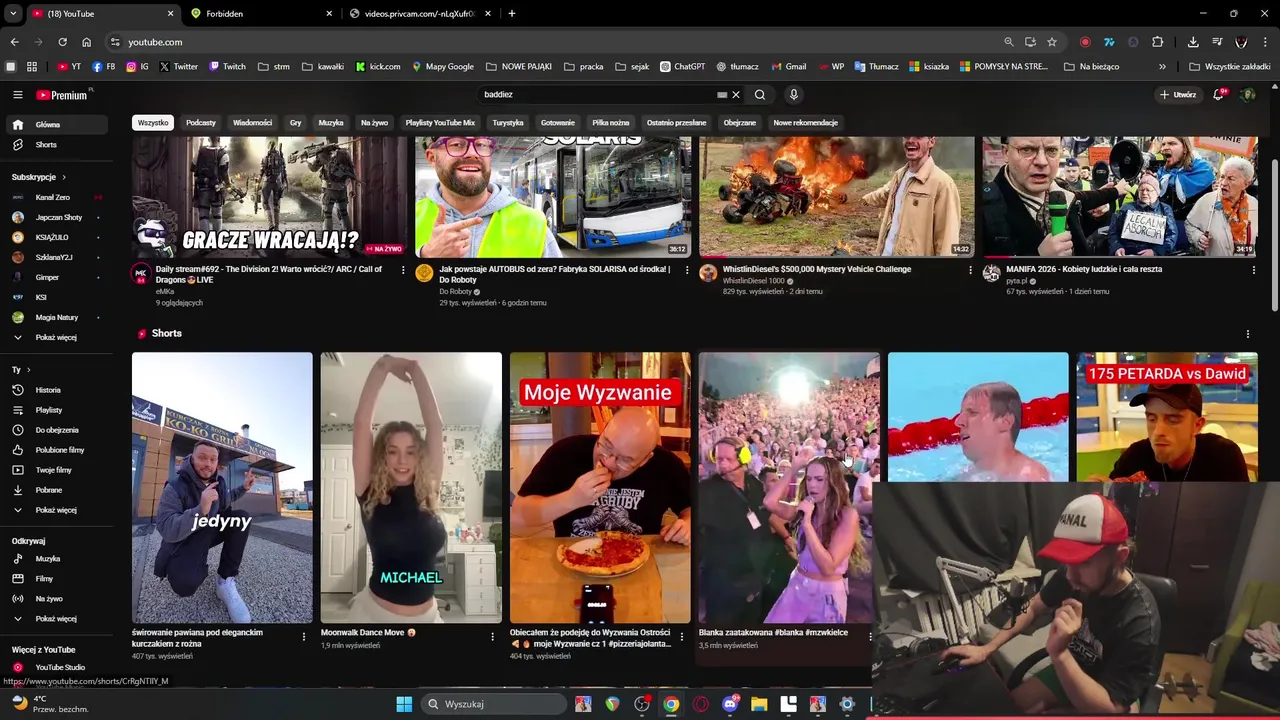Open Shorts in the sidebar
The height and width of the screenshot is (720, 1280).
56,145
